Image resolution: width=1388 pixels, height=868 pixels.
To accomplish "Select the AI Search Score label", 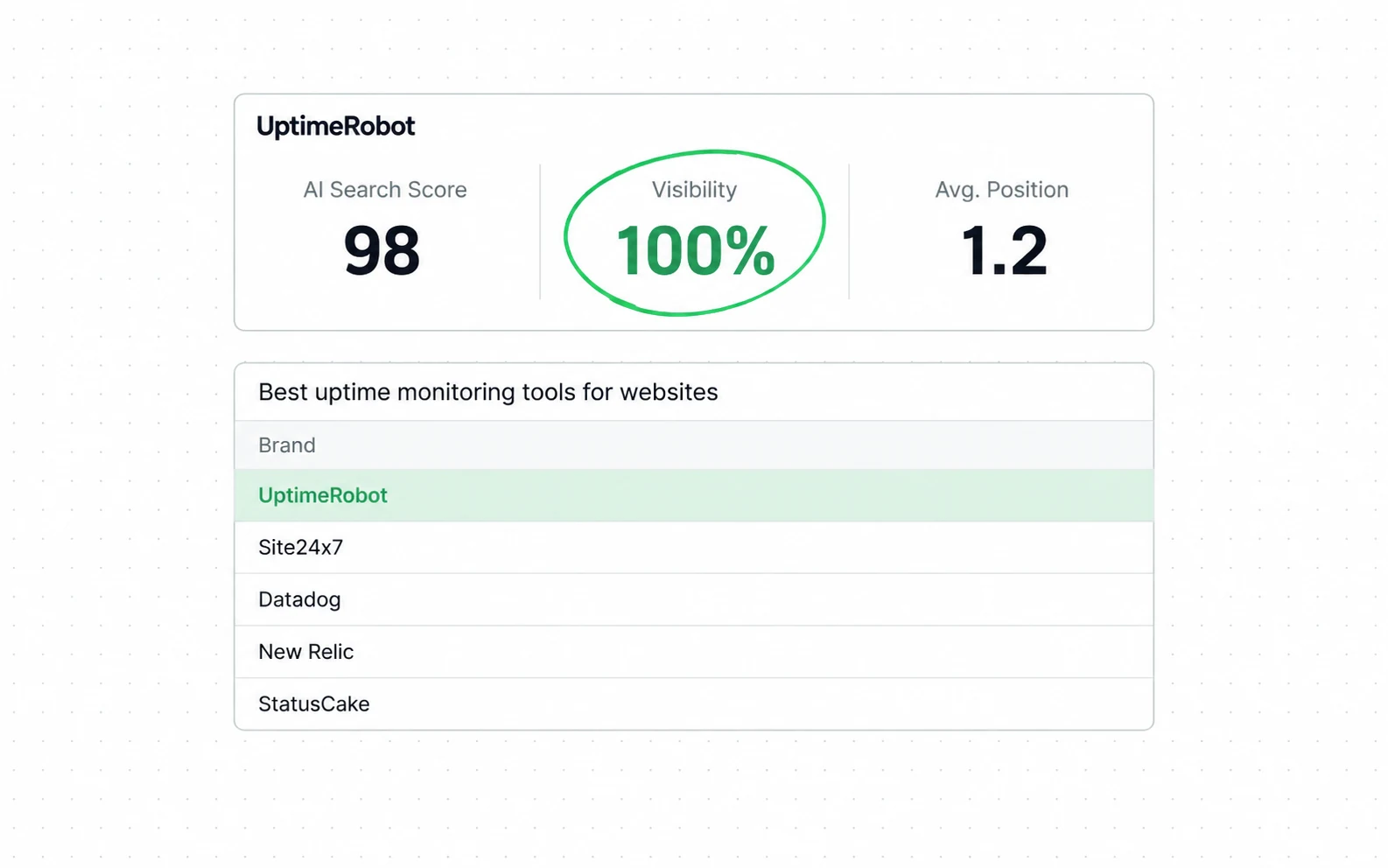I will point(385,190).
